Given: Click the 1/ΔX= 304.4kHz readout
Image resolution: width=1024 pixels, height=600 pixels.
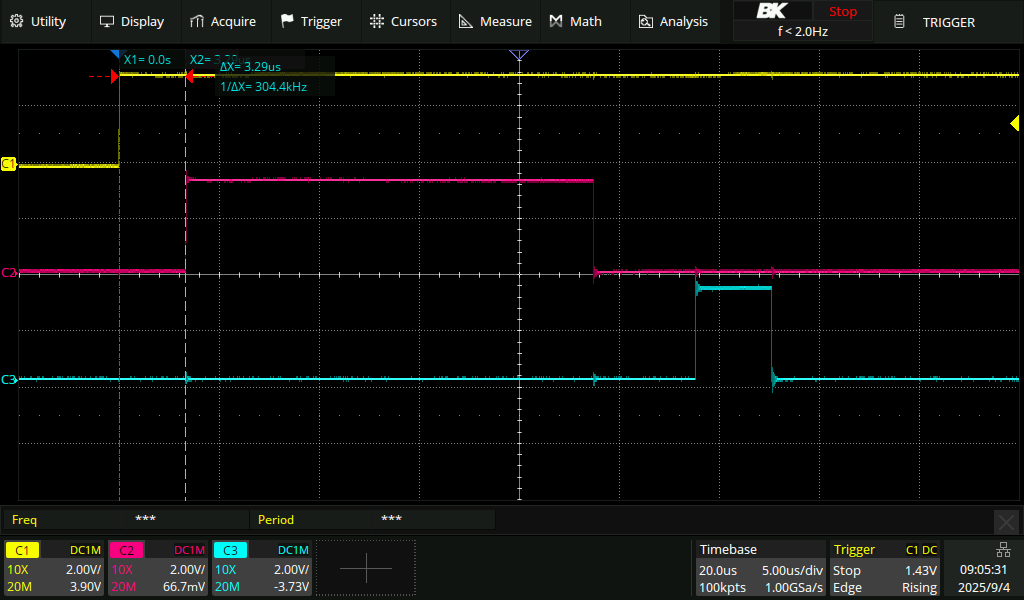Looking at the screenshot, I should pos(263,86).
